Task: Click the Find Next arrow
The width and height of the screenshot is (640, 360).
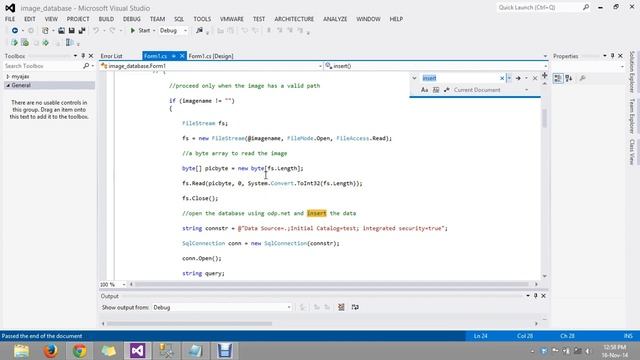Action: (x=518, y=78)
